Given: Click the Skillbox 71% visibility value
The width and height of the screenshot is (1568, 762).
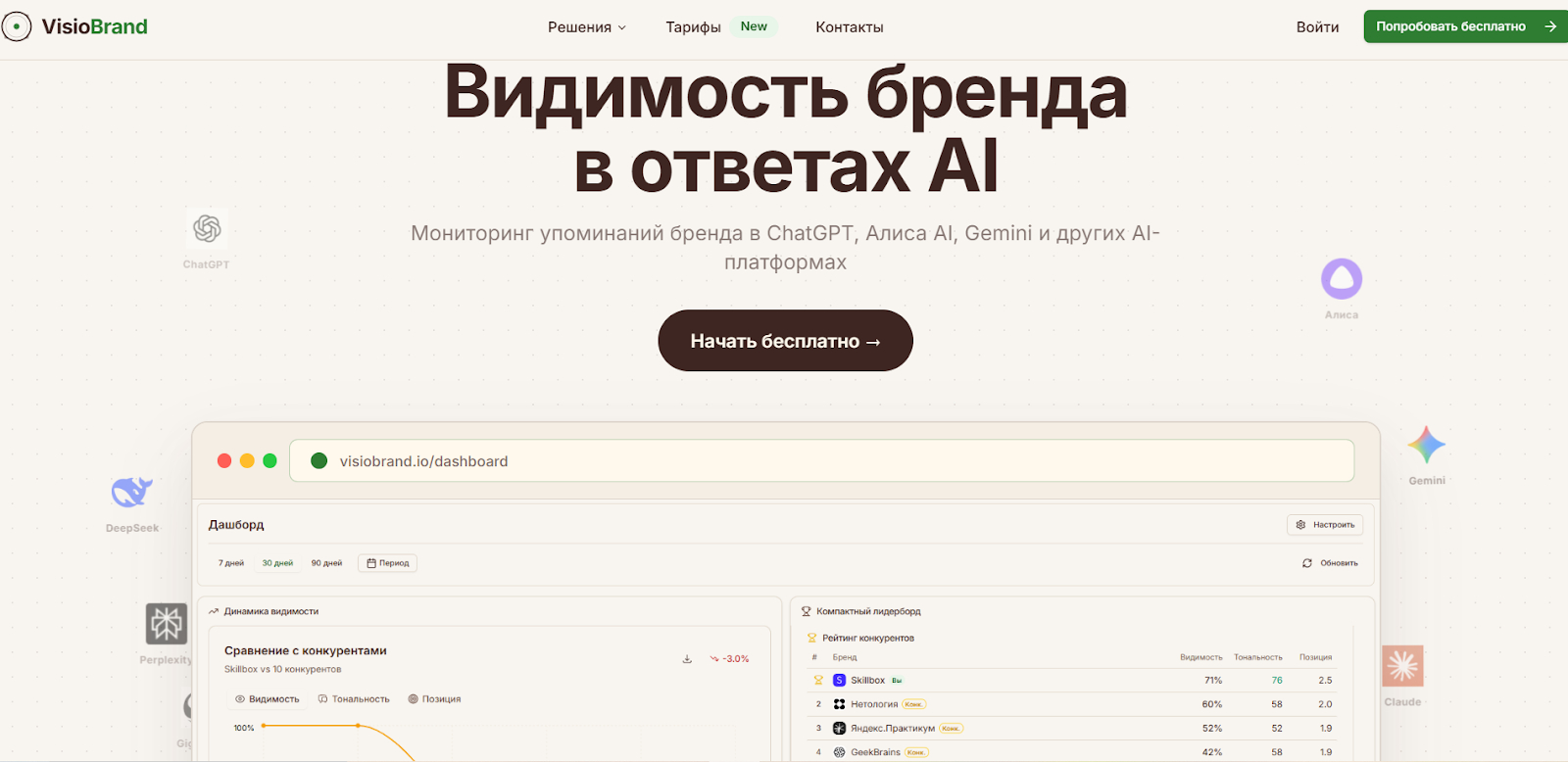Looking at the screenshot, I should click(1213, 681).
